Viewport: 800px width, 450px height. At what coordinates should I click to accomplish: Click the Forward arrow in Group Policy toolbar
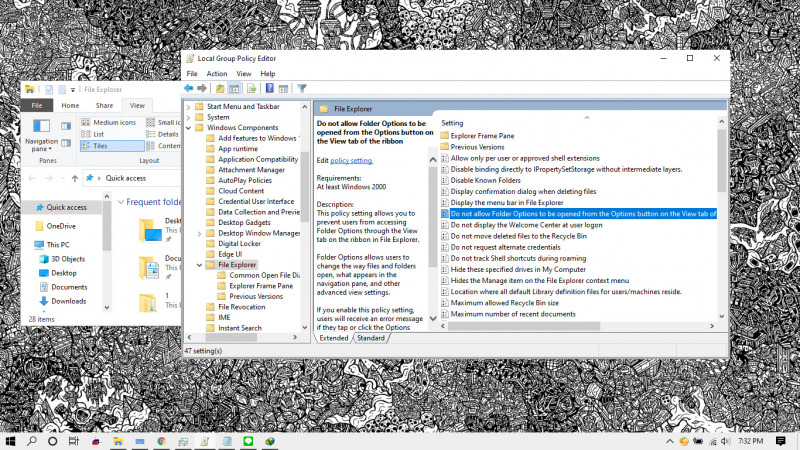pos(202,88)
